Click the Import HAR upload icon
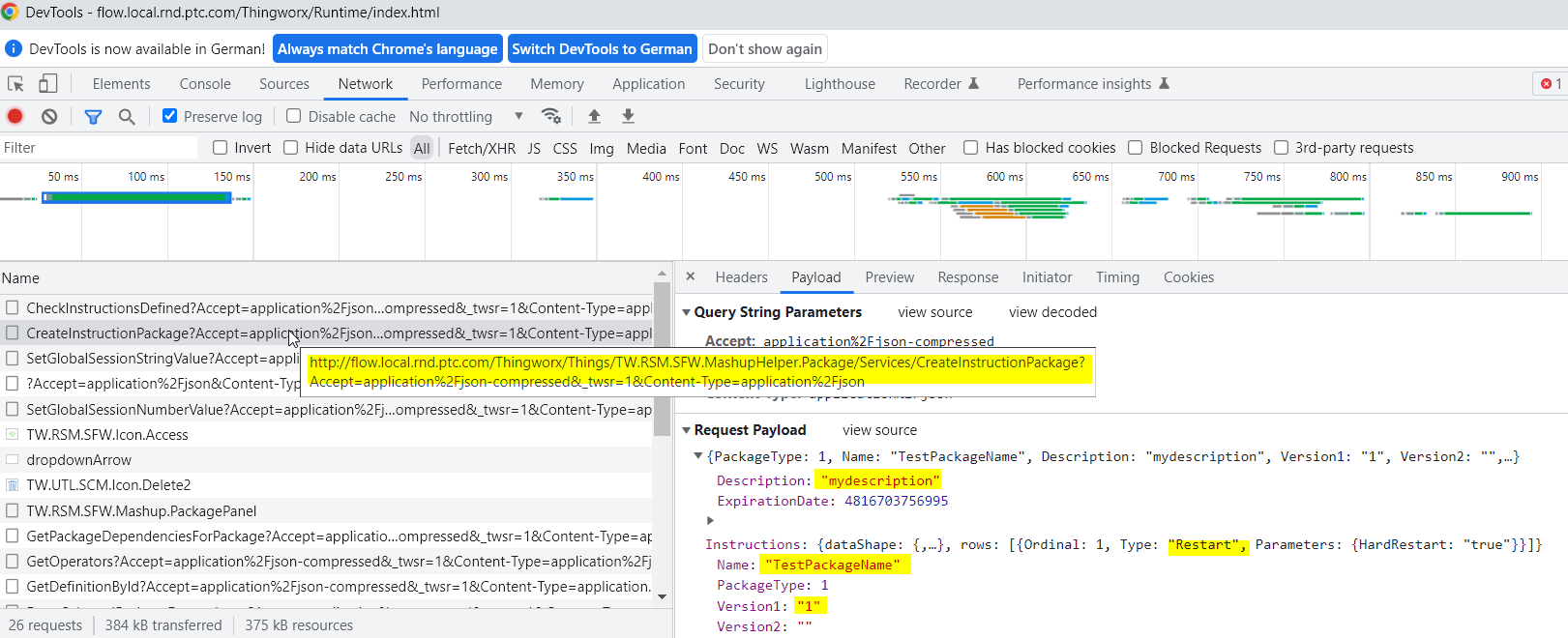 (594, 116)
